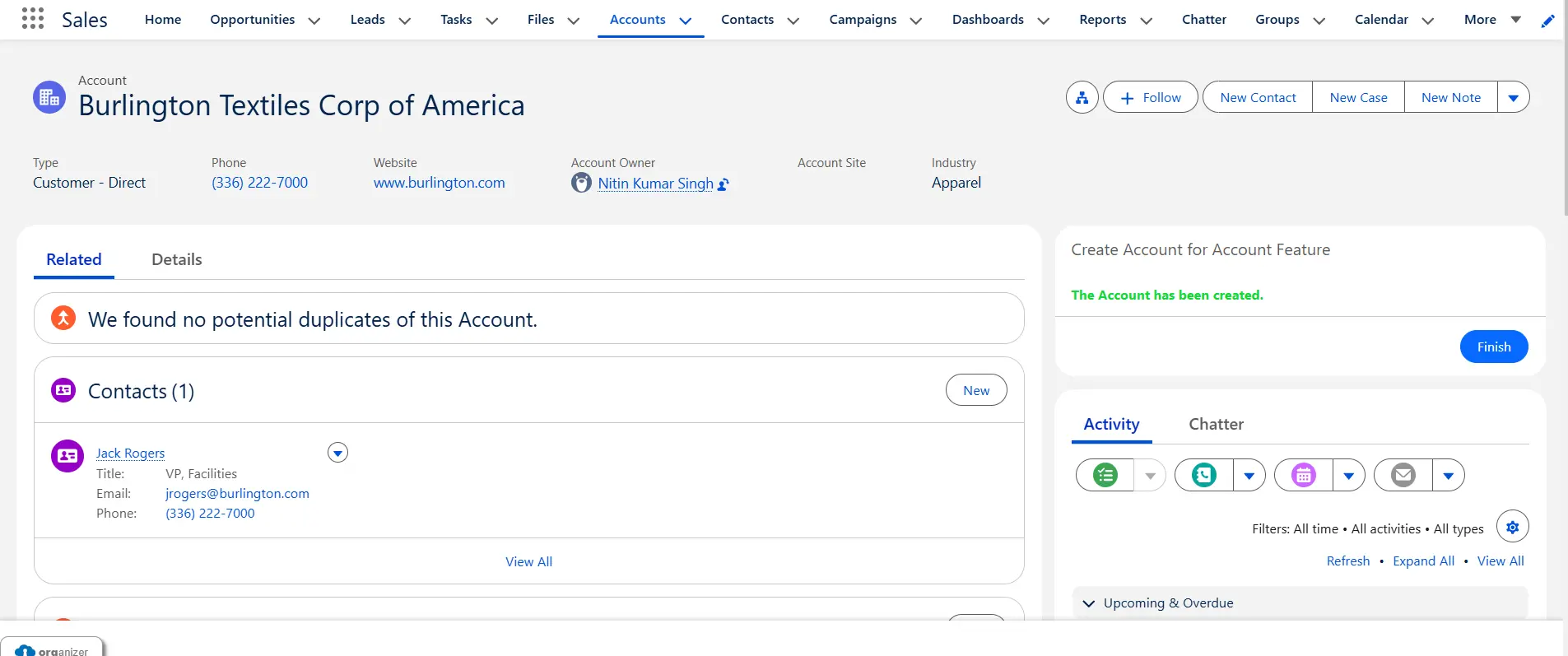The image size is (1568, 656).
Task: Open Contacts nav dropdown chevron
Action: coord(793,21)
